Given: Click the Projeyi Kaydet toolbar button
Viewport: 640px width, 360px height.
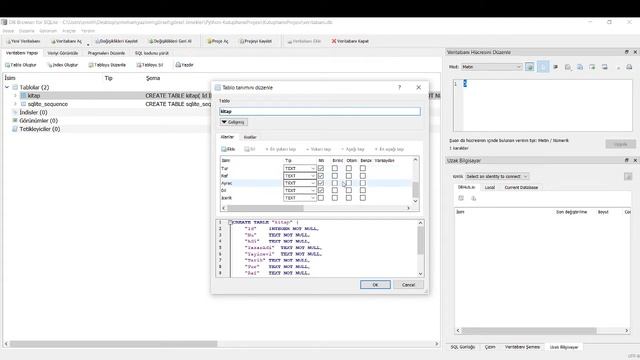Looking at the screenshot, I should (256, 41).
